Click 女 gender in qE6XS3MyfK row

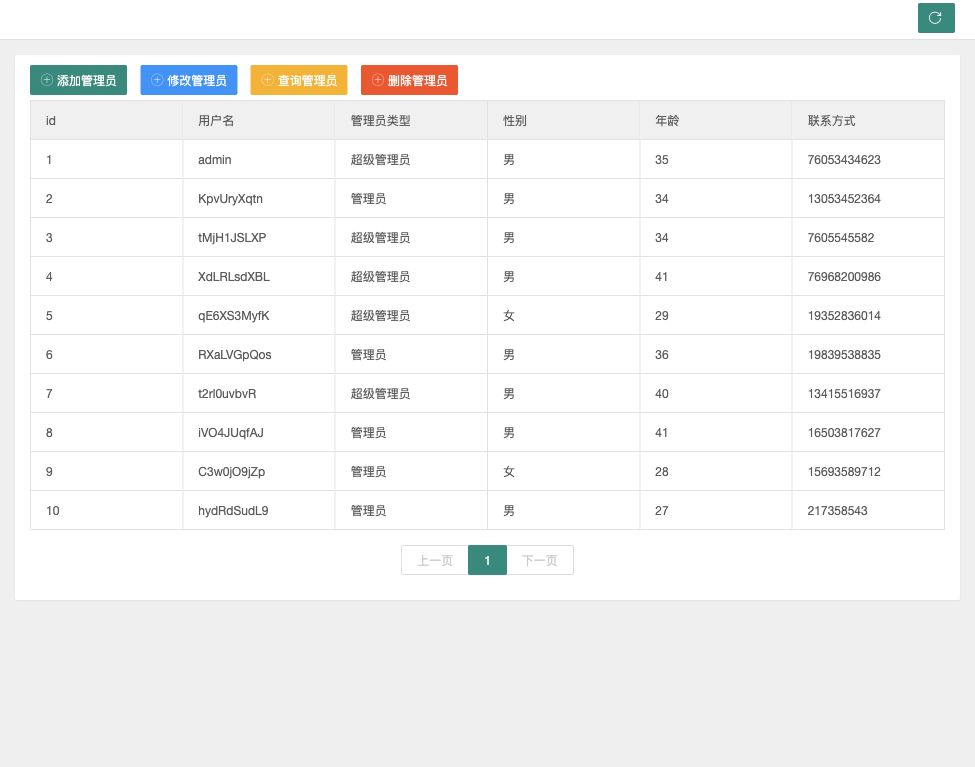pyautogui.click(x=509, y=316)
